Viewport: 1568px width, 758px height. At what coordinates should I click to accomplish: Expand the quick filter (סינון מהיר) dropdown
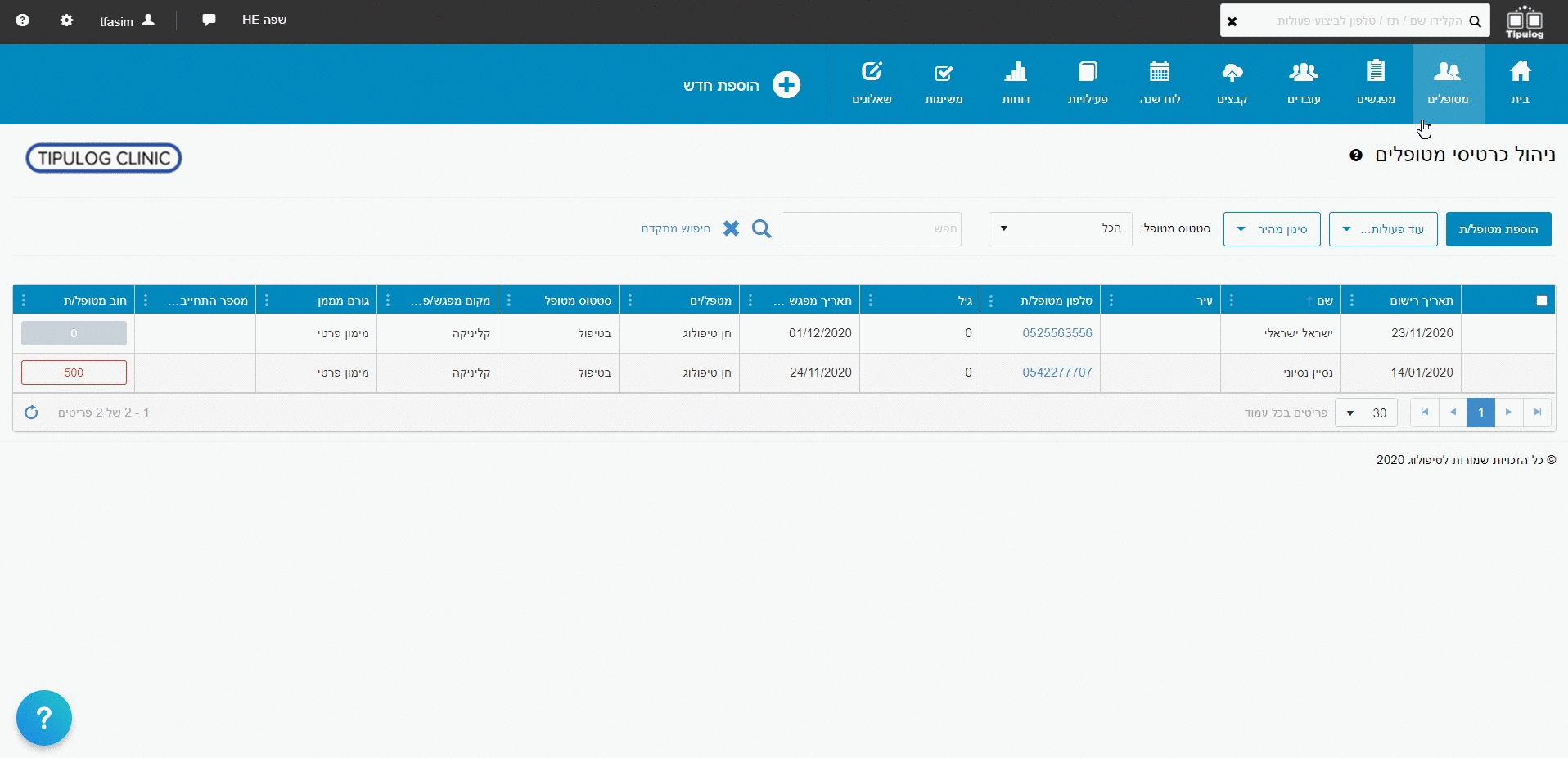[1272, 229]
